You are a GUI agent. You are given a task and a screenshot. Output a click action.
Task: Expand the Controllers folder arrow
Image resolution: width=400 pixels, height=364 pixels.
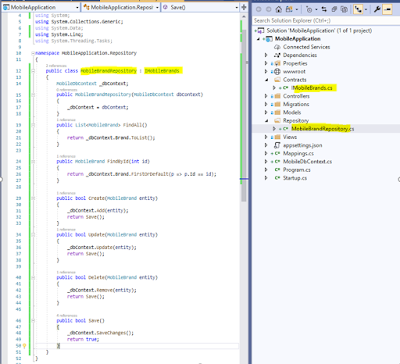click(266, 96)
